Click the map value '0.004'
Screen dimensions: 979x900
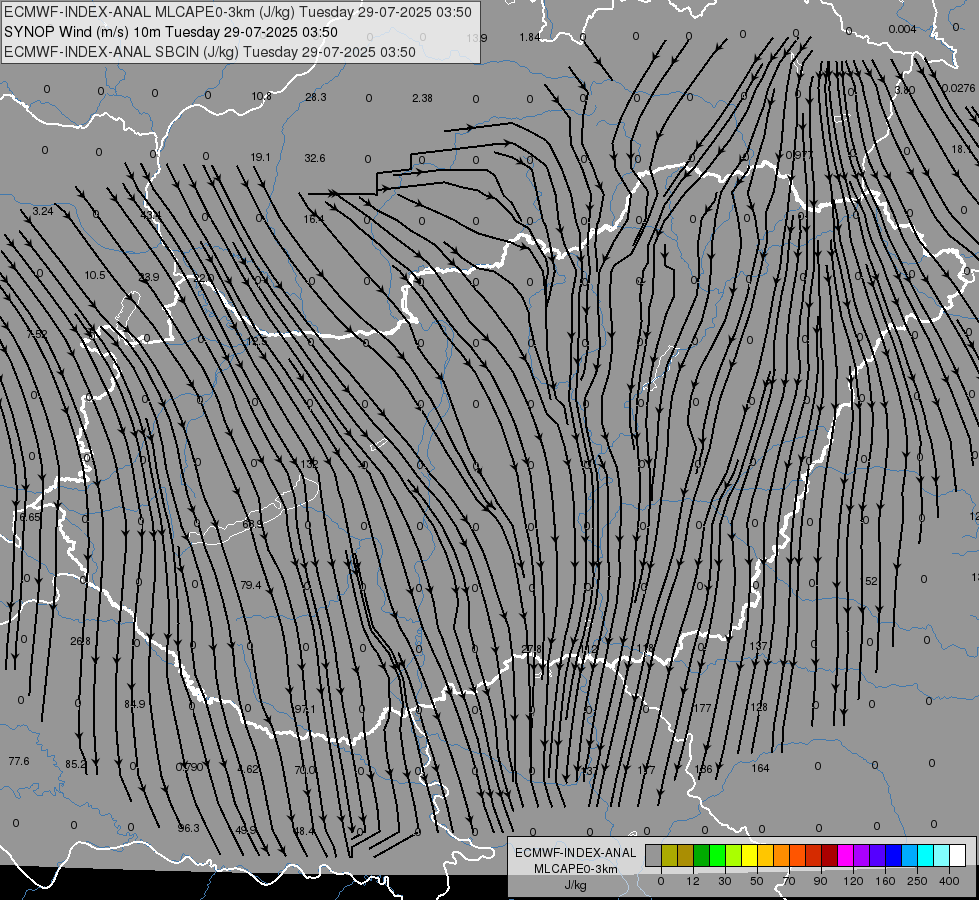(x=902, y=29)
